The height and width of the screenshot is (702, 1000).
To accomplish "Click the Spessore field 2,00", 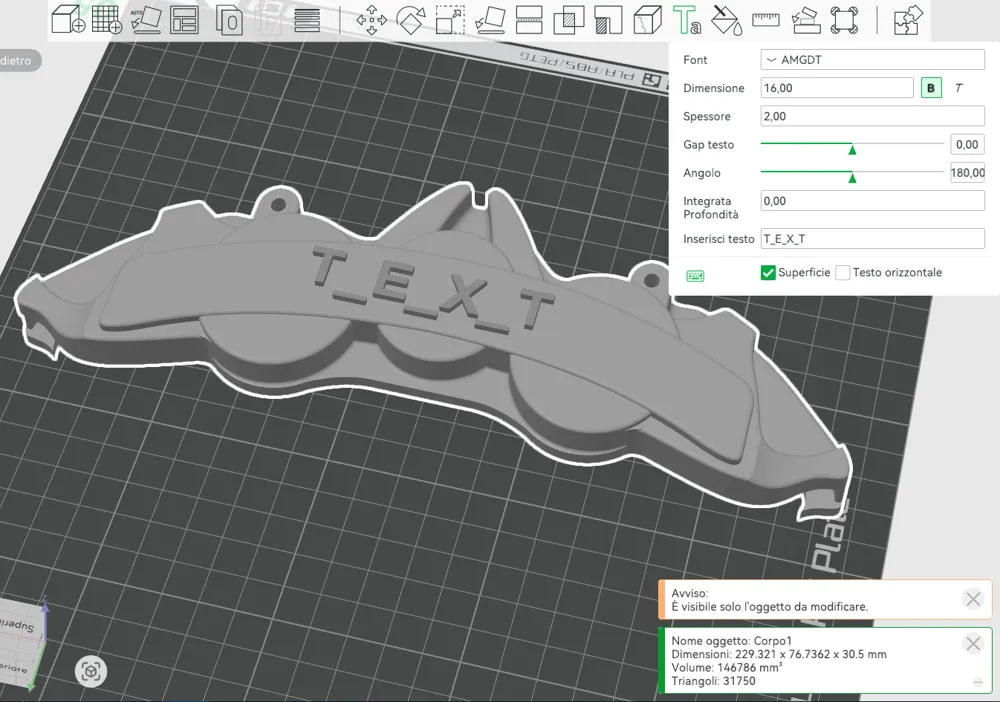I will (x=872, y=116).
